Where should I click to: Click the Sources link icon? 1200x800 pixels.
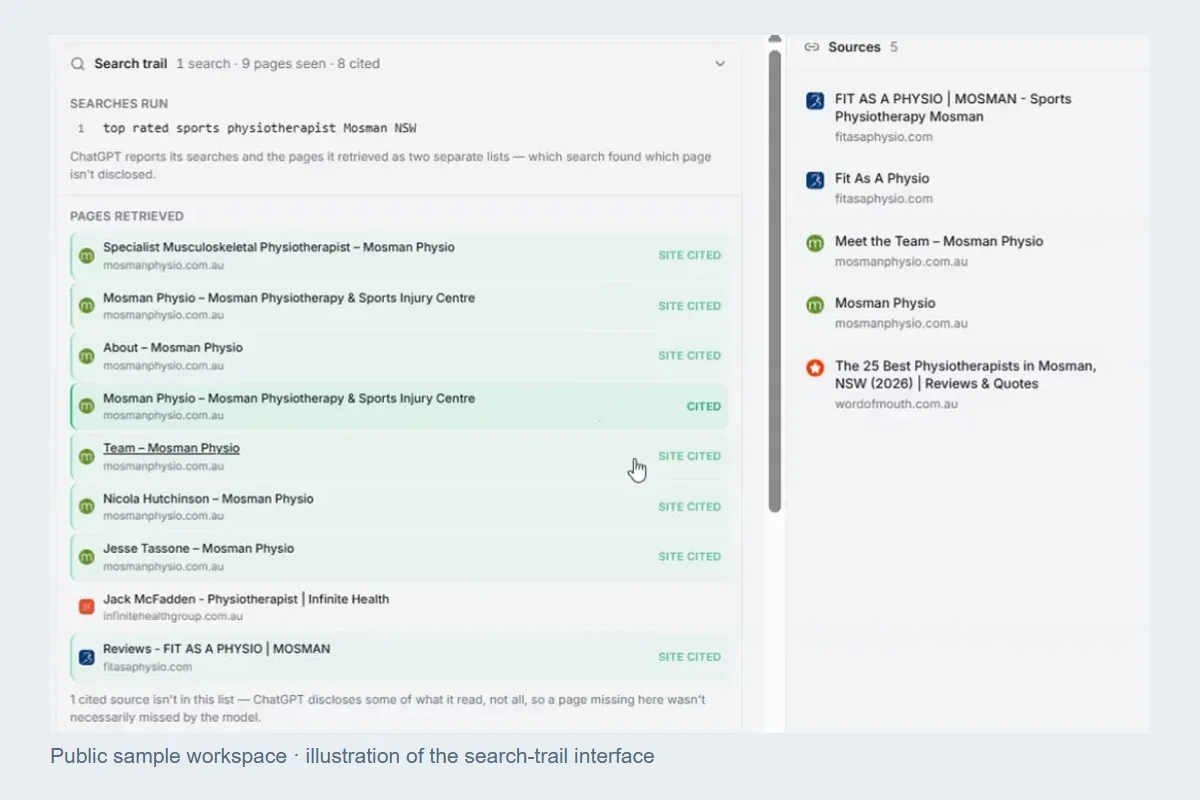[812, 47]
